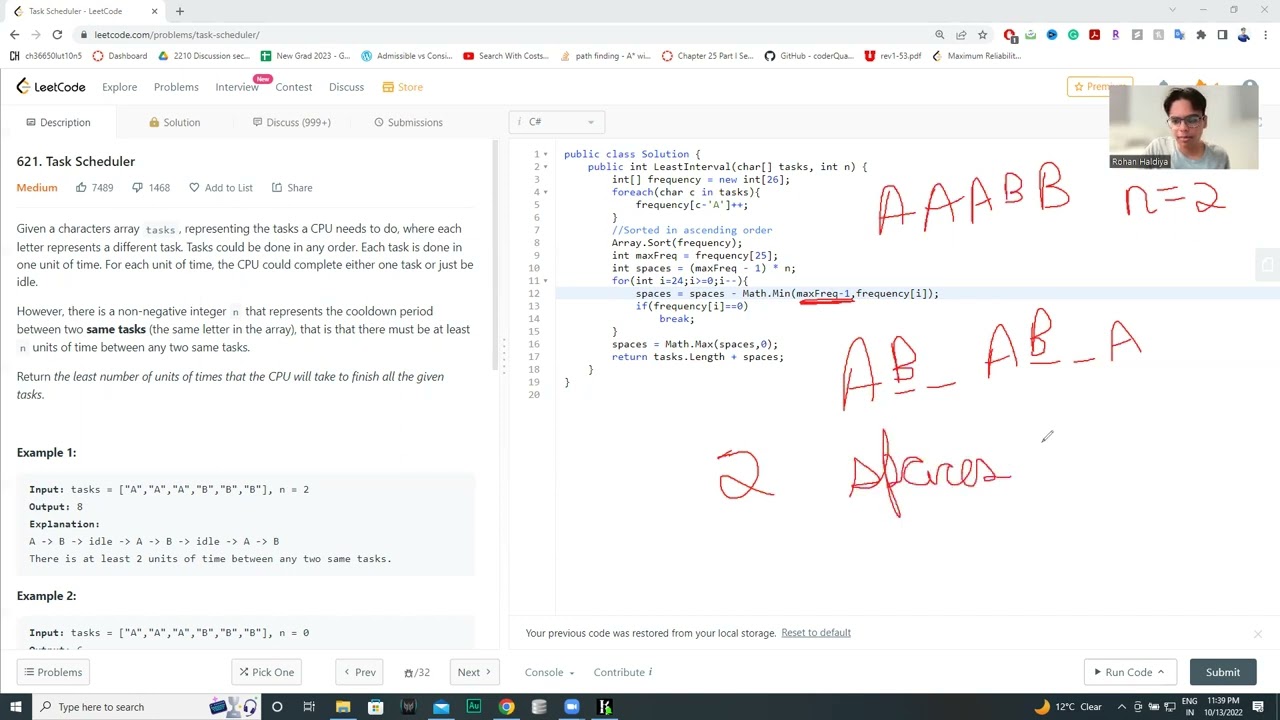Click the browser zoom magnifier icon

tap(939, 34)
